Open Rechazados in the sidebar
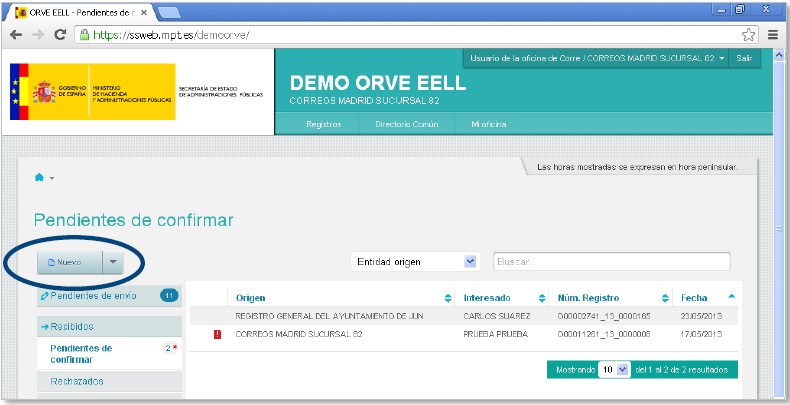This screenshot has width=790, height=405. (77, 381)
